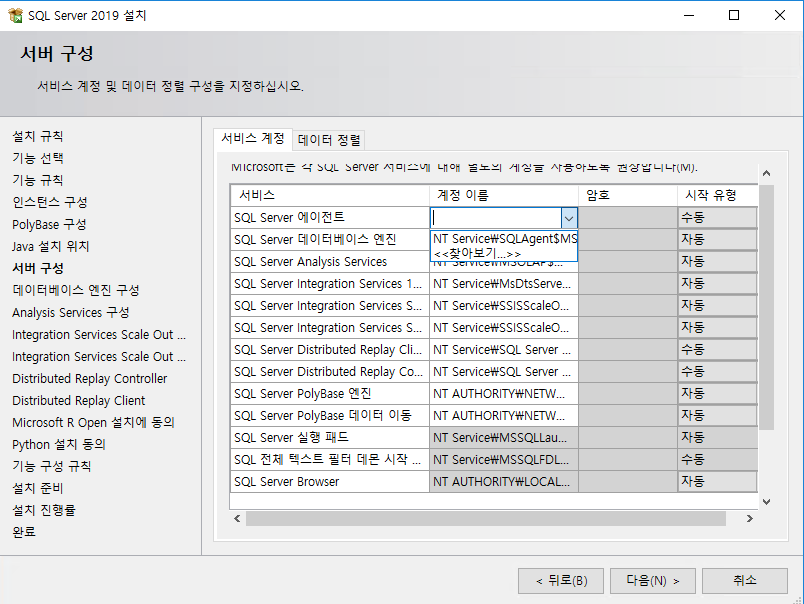Click the 취소 button

[x=745, y=580]
